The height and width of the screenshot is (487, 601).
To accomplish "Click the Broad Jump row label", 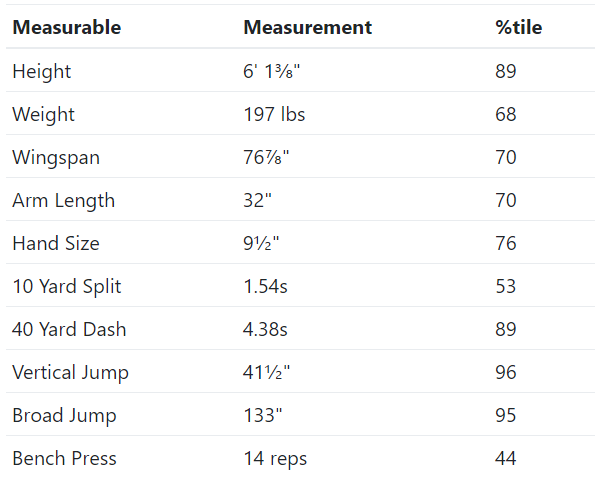I will (64, 416).
